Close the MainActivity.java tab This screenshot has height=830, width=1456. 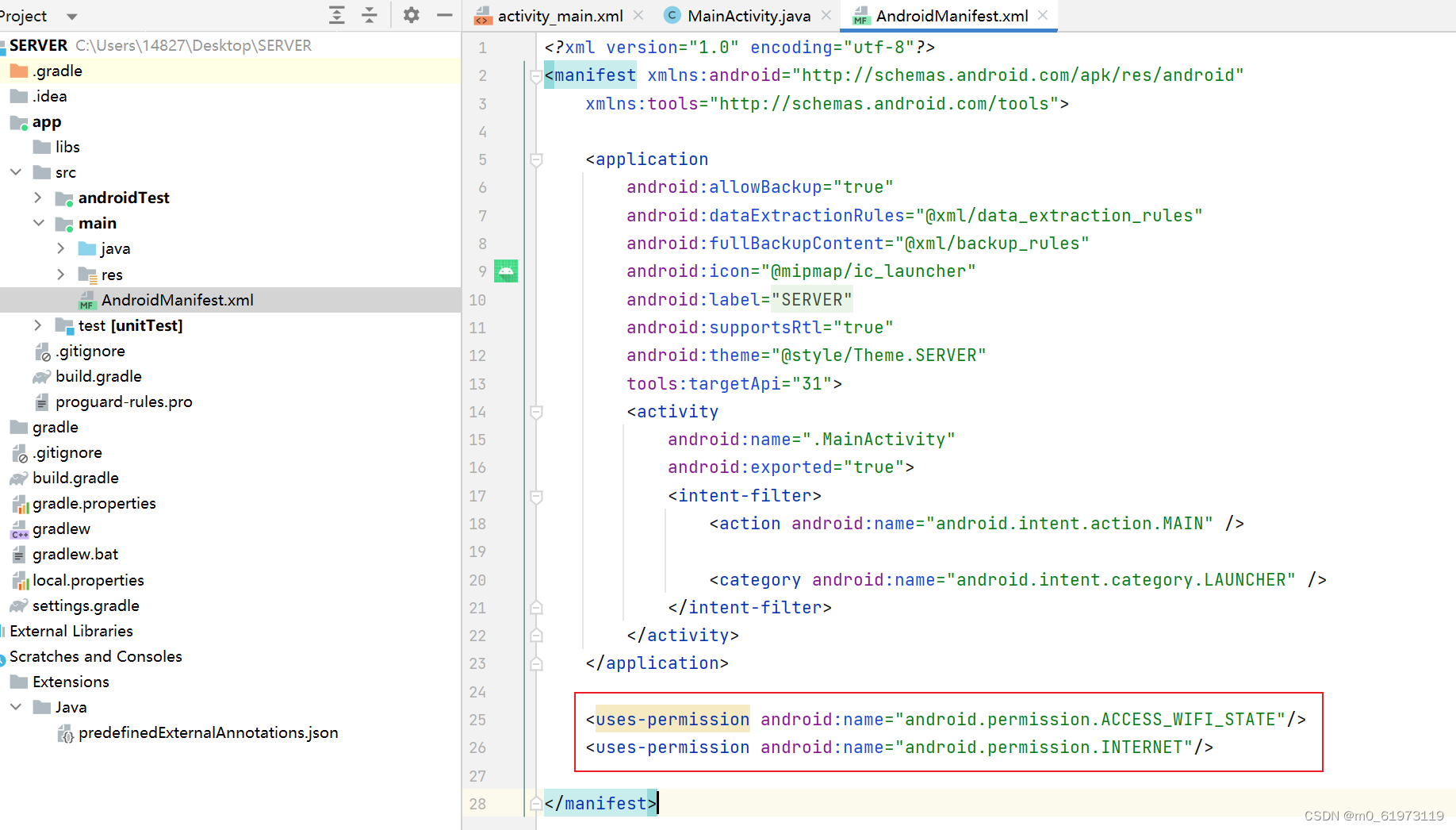pos(826,15)
